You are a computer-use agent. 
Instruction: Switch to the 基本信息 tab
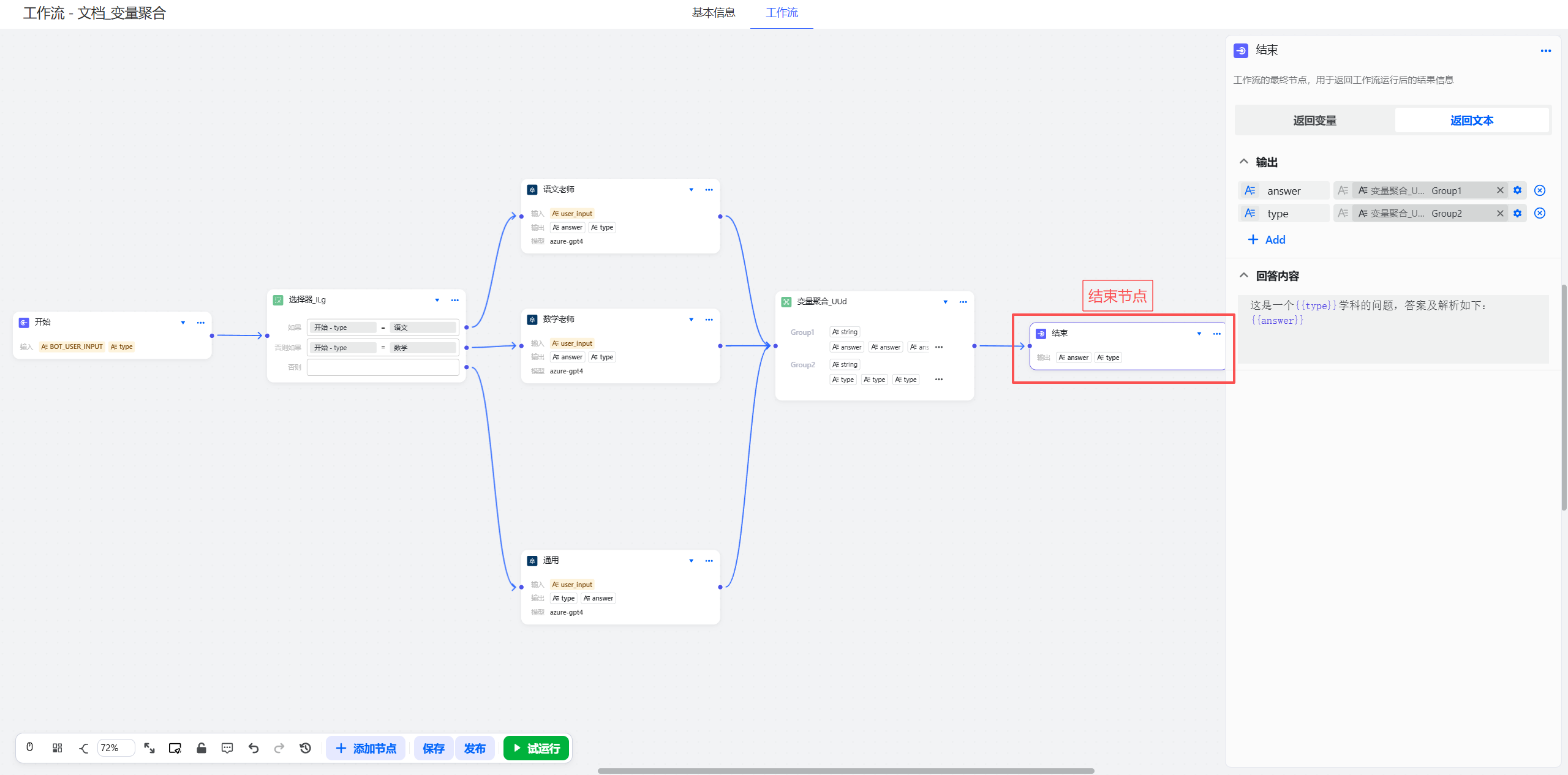(x=713, y=13)
